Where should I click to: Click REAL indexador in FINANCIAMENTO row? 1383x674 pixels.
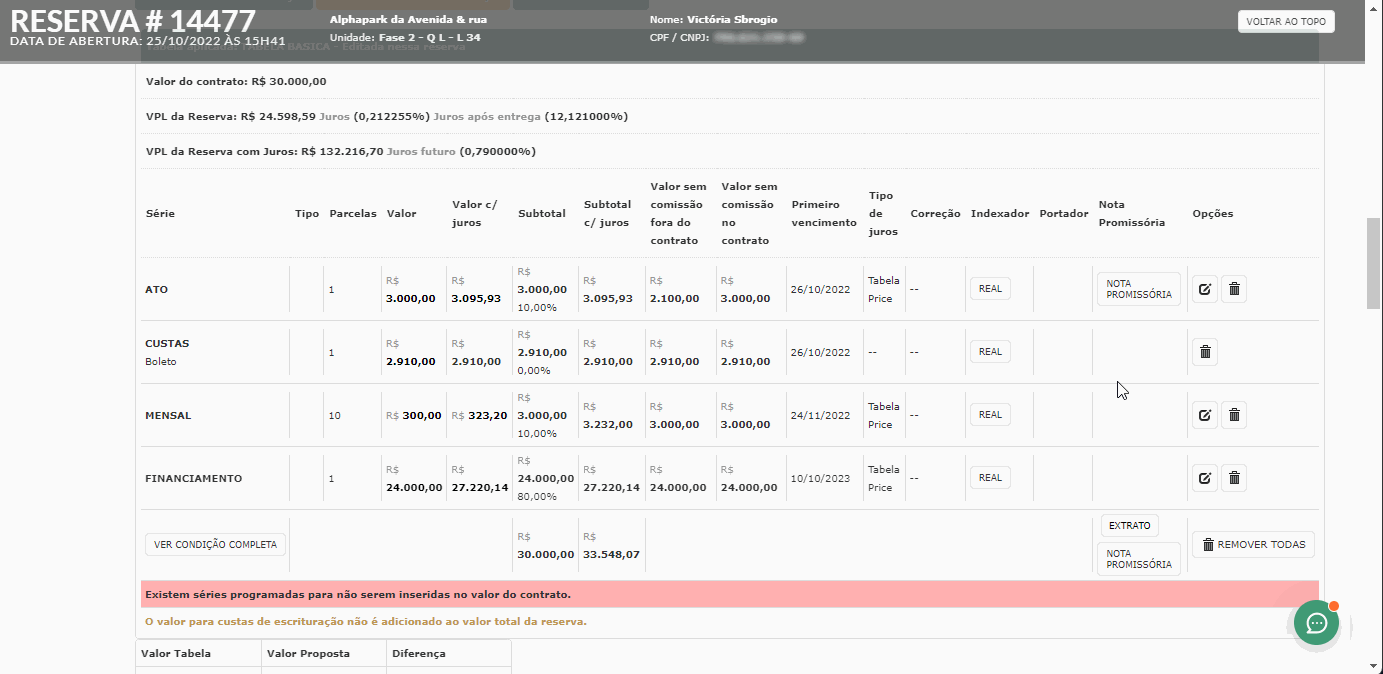990,477
